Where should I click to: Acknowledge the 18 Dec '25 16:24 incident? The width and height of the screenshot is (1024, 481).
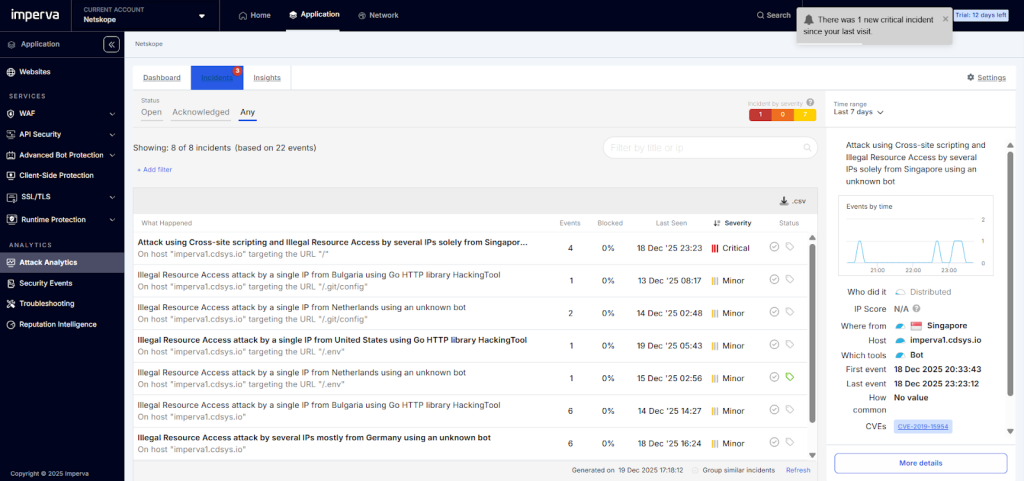(x=775, y=442)
